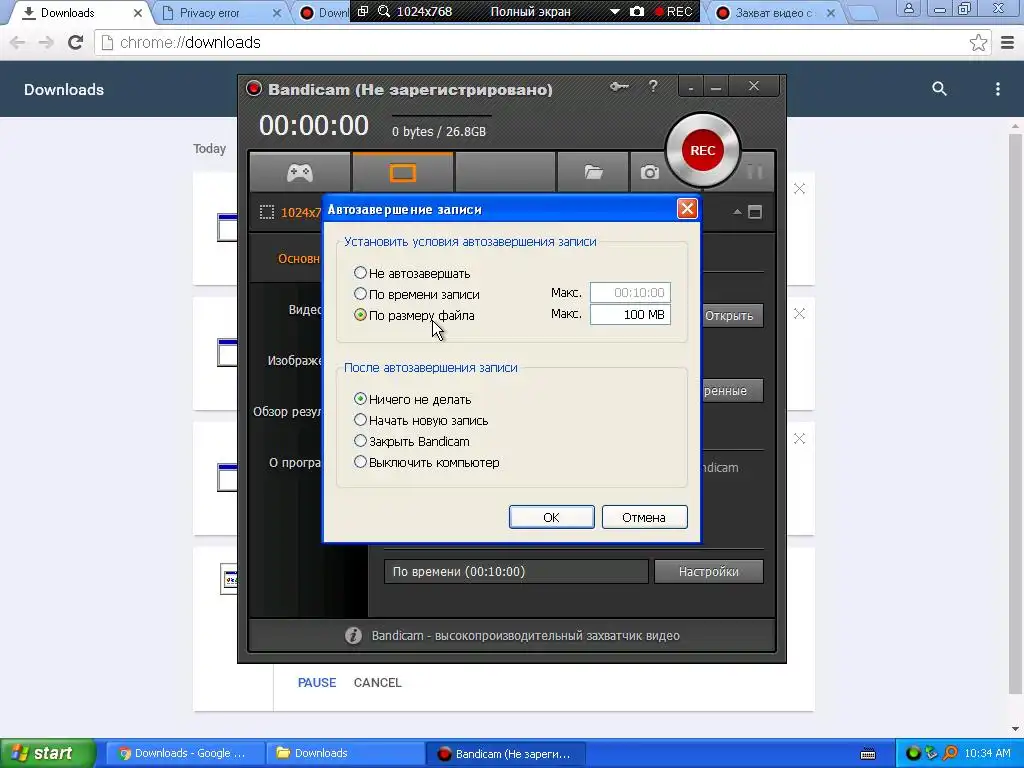The height and width of the screenshot is (768, 1024).
Task: Remove the third download entry with its X
Action: pyautogui.click(x=799, y=439)
